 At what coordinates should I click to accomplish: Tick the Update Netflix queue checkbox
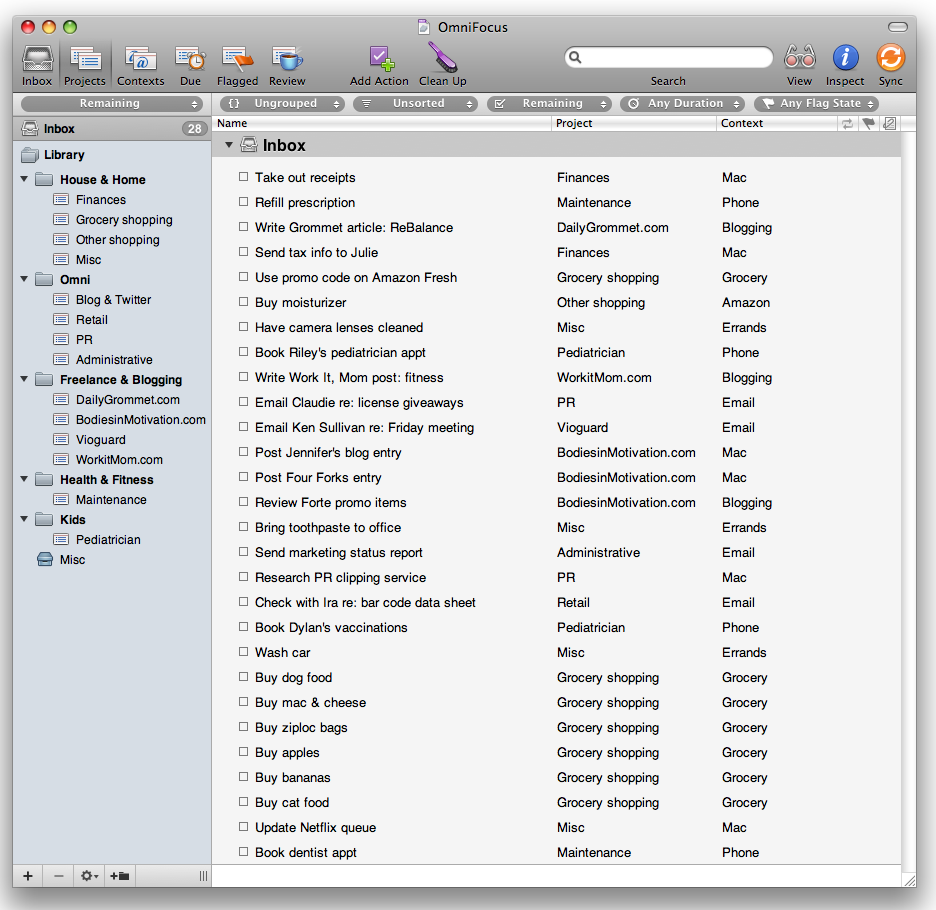244,826
